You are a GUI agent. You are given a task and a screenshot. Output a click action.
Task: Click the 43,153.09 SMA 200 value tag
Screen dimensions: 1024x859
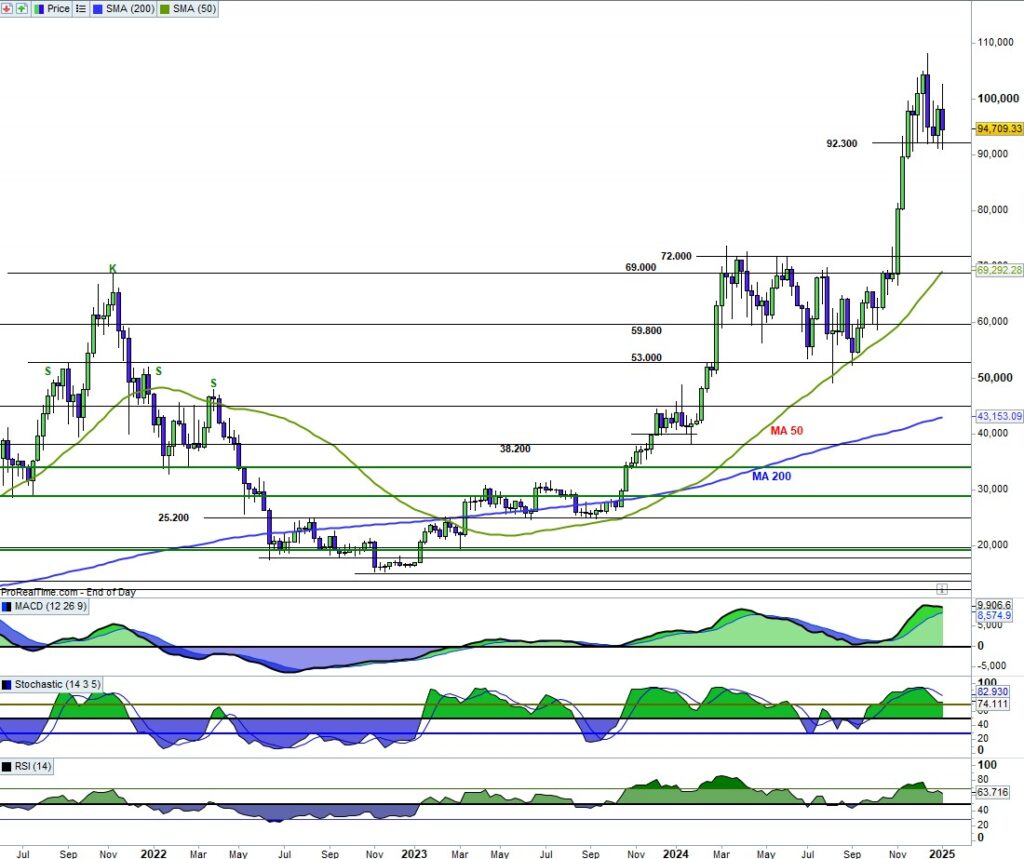point(998,416)
